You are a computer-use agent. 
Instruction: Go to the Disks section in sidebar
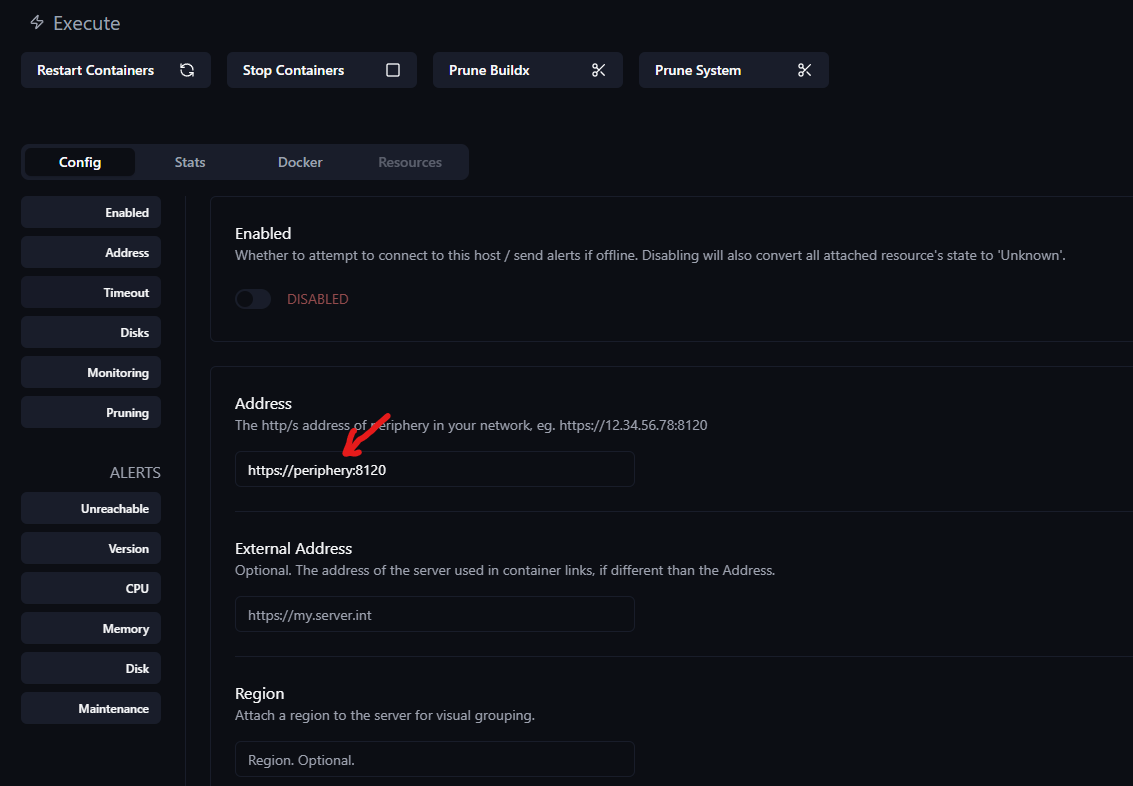pos(91,333)
